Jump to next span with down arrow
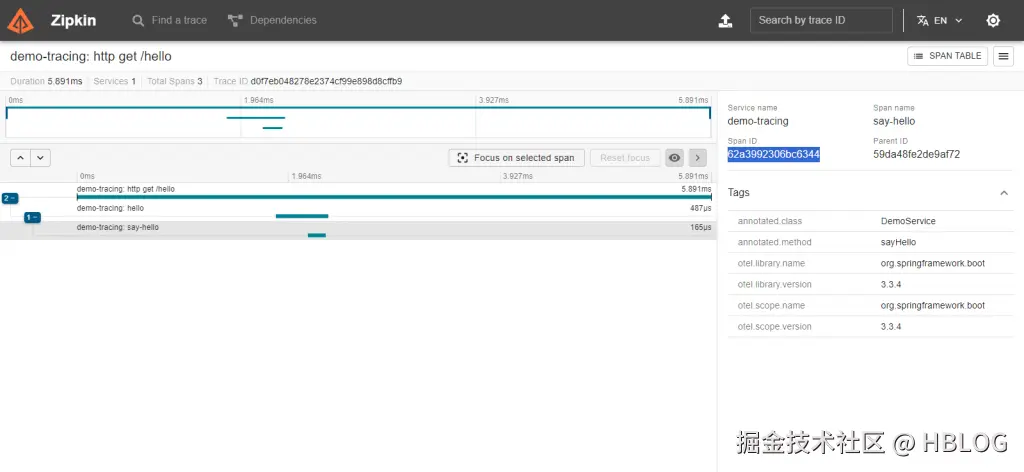 tap(40, 157)
